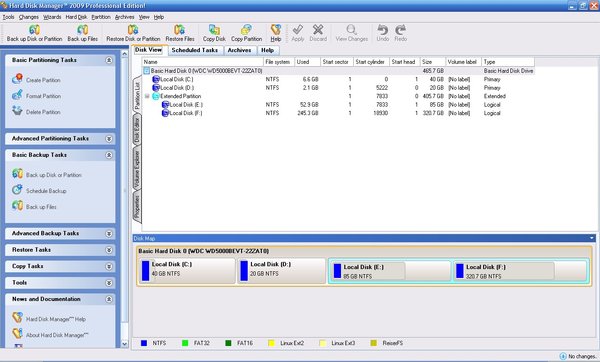Click Copy Partition toolbar icon
Viewport: 600px width, 362px height.
tap(246, 30)
